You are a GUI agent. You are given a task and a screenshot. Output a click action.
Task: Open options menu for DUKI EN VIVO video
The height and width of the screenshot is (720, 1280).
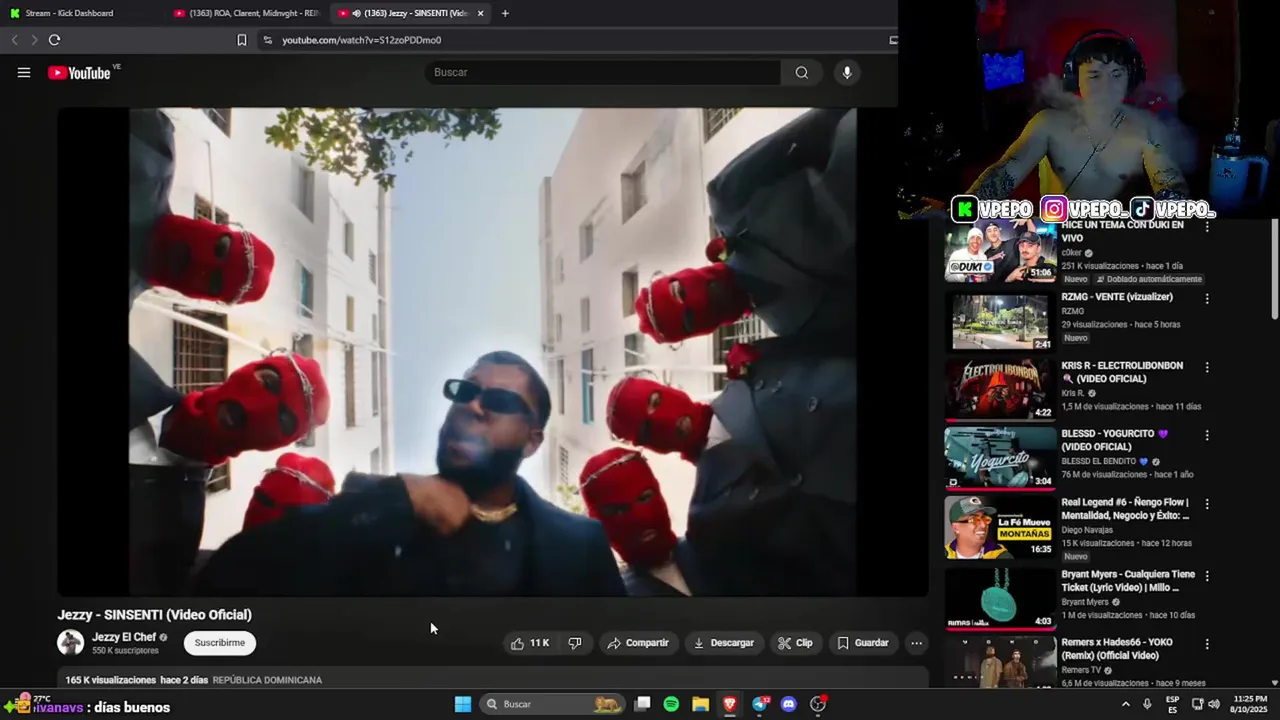[1207, 227]
